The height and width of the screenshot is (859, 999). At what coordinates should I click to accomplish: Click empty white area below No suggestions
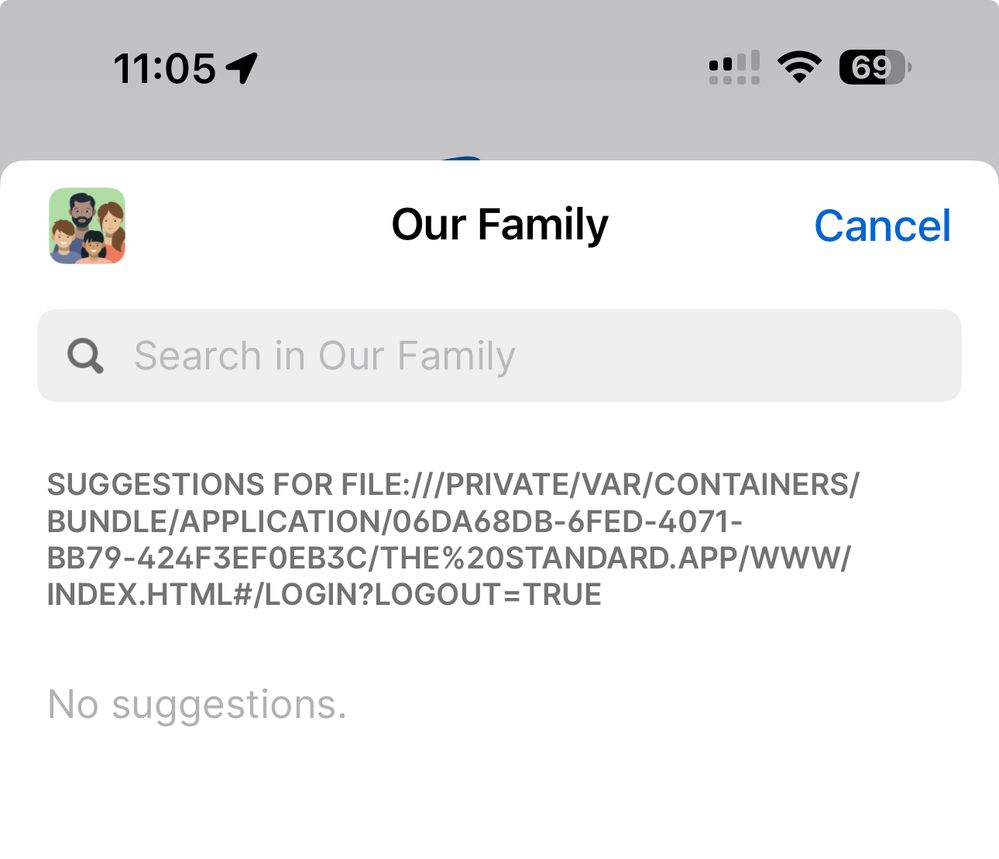[500, 800]
